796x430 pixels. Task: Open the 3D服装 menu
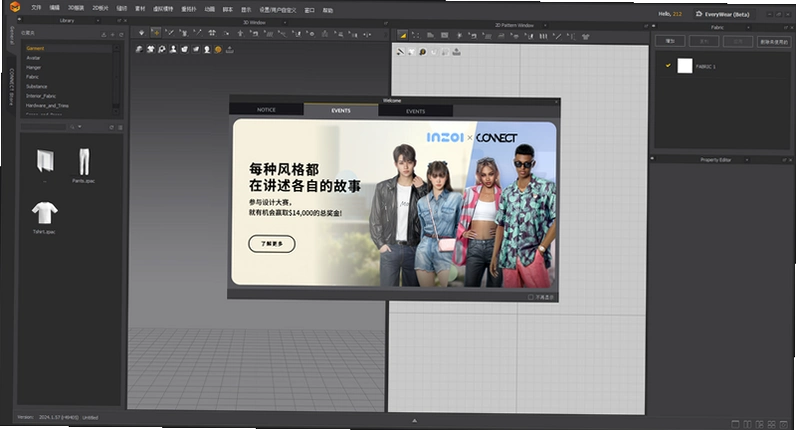click(76, 8)
